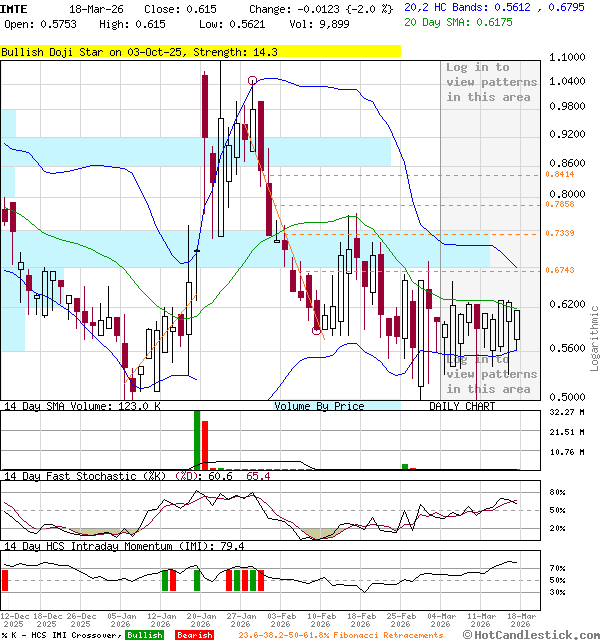
Task: Click the IMTE ticker symbol label
Action: click(x=15, y=7)
